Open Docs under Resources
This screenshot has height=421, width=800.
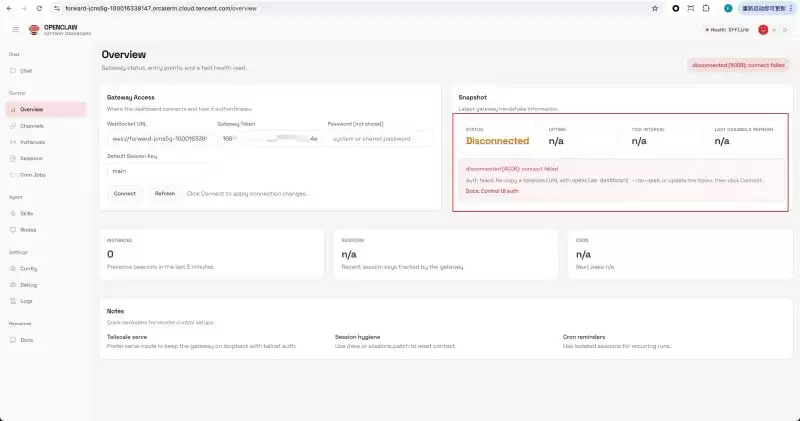[46, 340]
